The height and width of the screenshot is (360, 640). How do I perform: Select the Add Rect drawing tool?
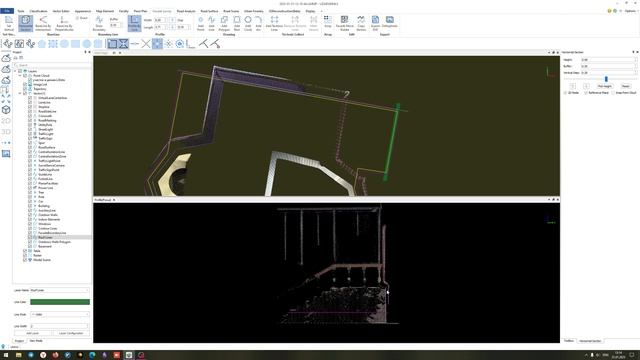click(x=237, y=23)
